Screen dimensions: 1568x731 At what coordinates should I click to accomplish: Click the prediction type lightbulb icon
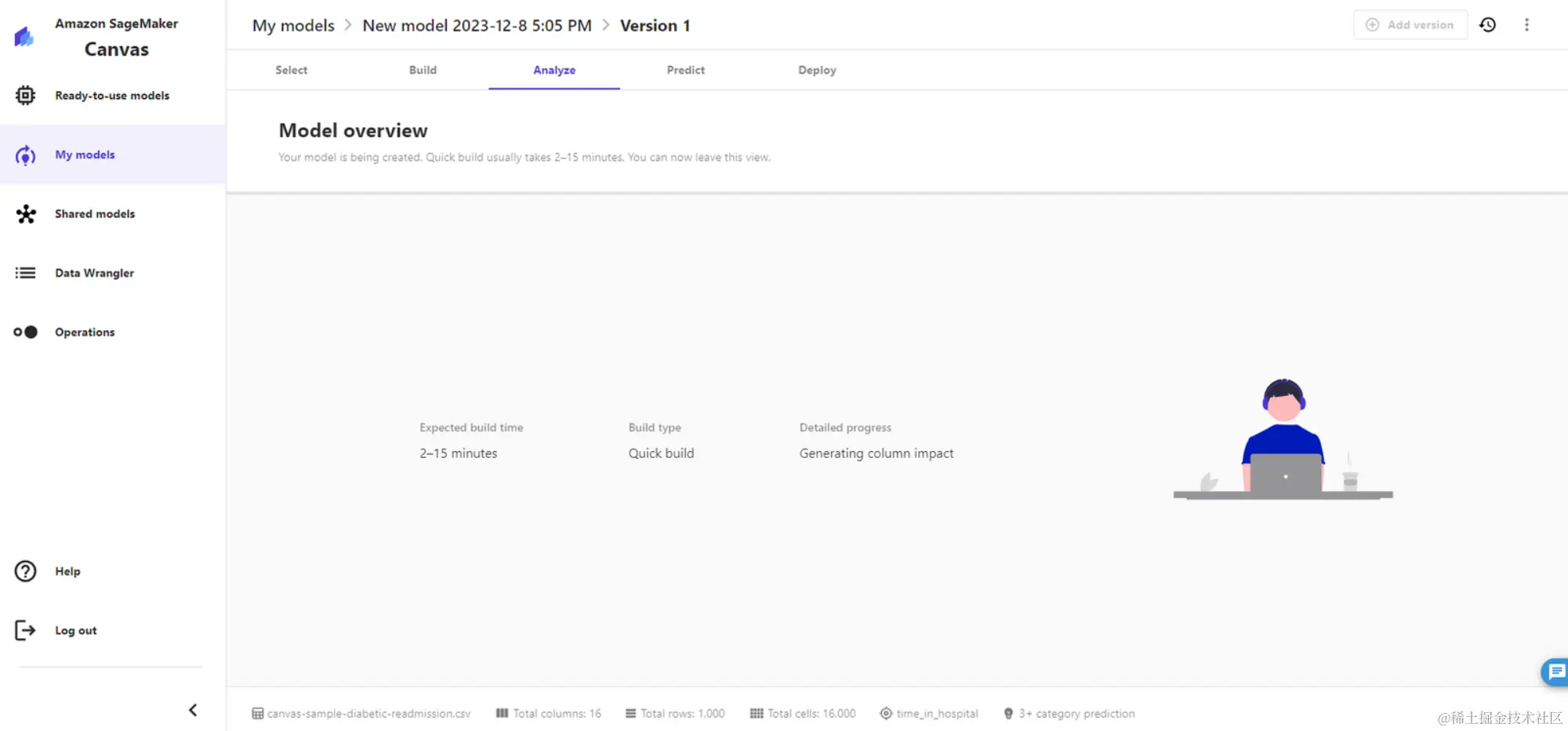1008,714
